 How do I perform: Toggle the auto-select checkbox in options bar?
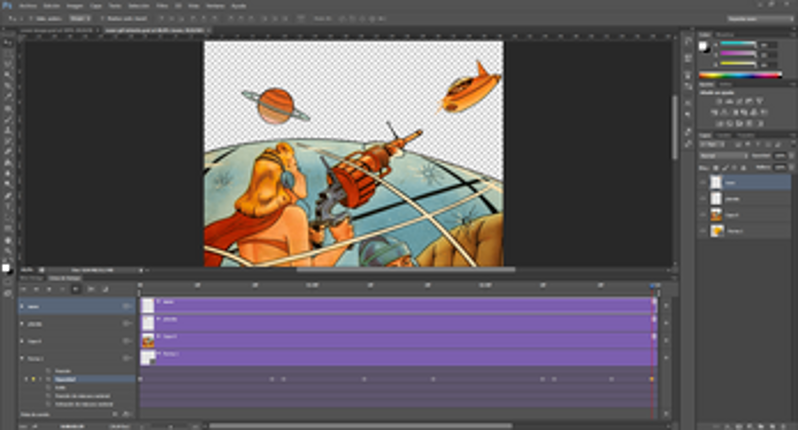tap(31, 18)
